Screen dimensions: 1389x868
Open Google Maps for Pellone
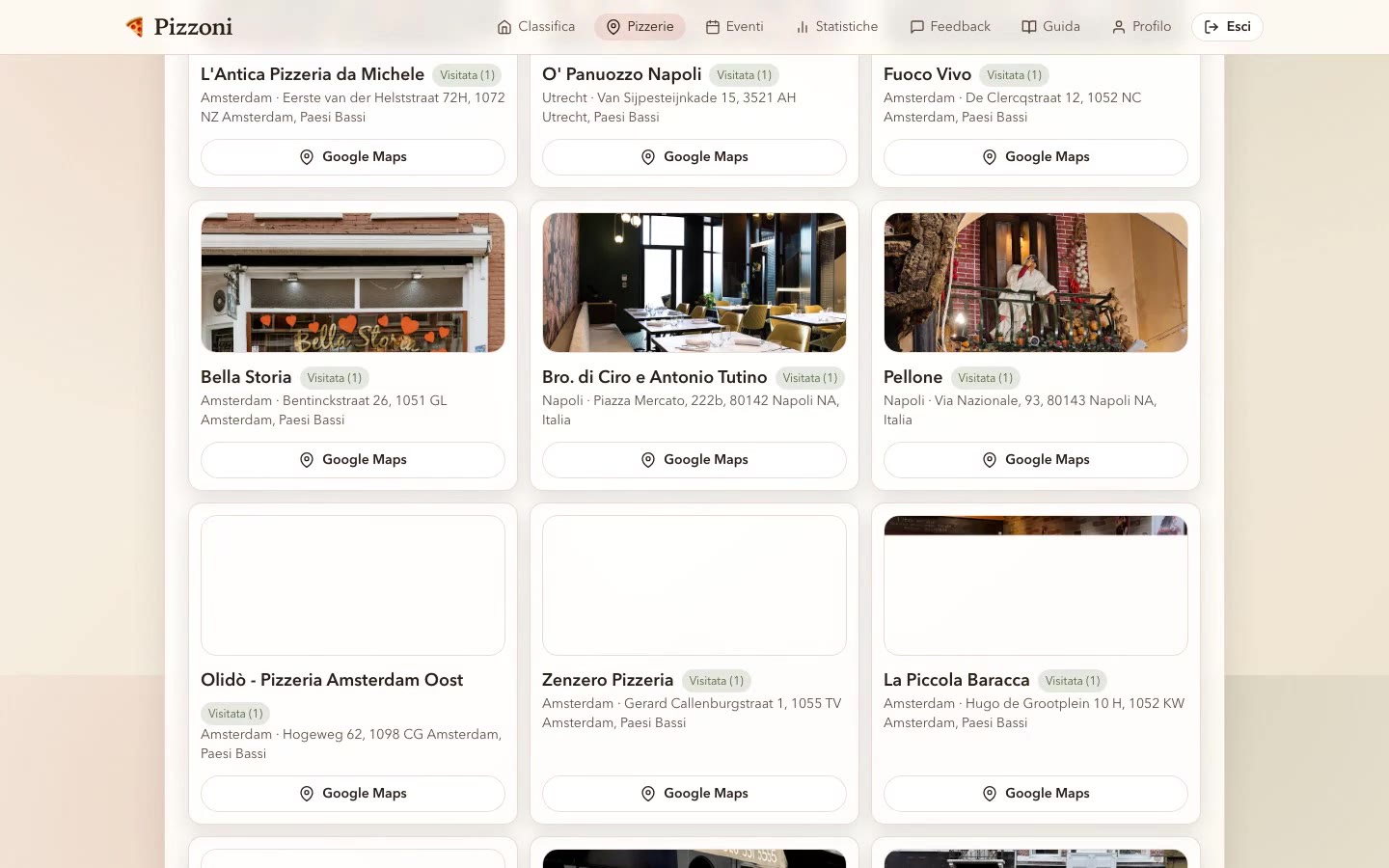tap(1036, 460)
